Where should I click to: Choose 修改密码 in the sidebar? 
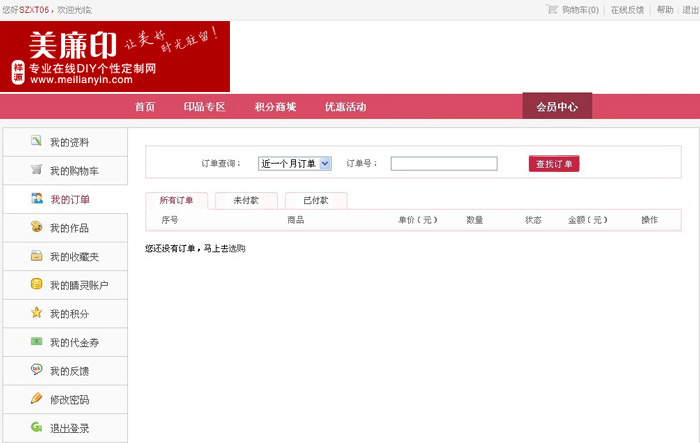(65, 399)
